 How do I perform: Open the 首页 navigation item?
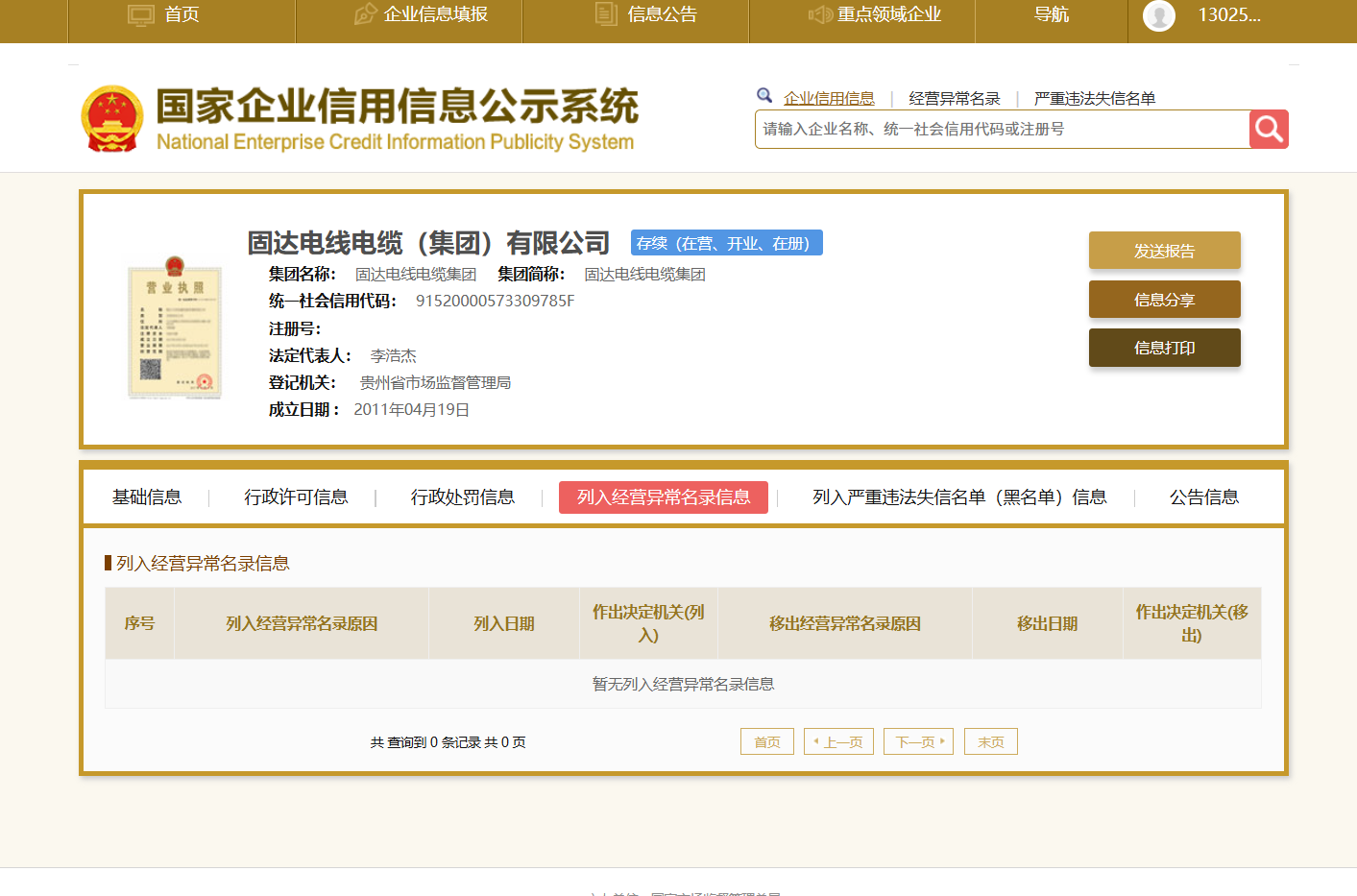tap(182, 14)
